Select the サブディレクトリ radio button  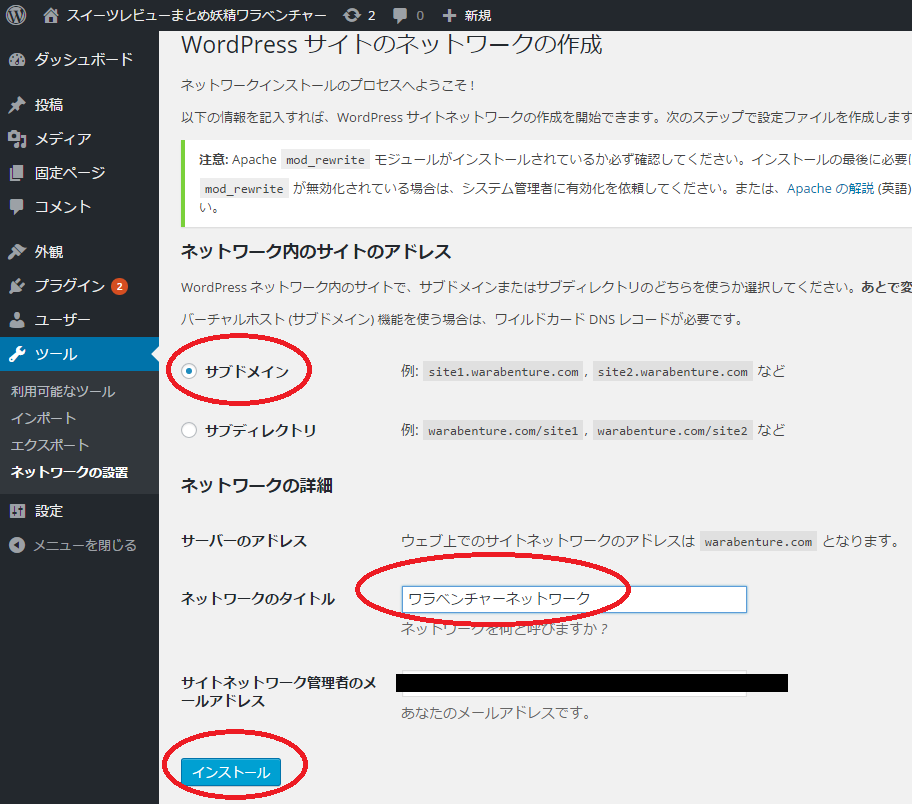(189, 430)
